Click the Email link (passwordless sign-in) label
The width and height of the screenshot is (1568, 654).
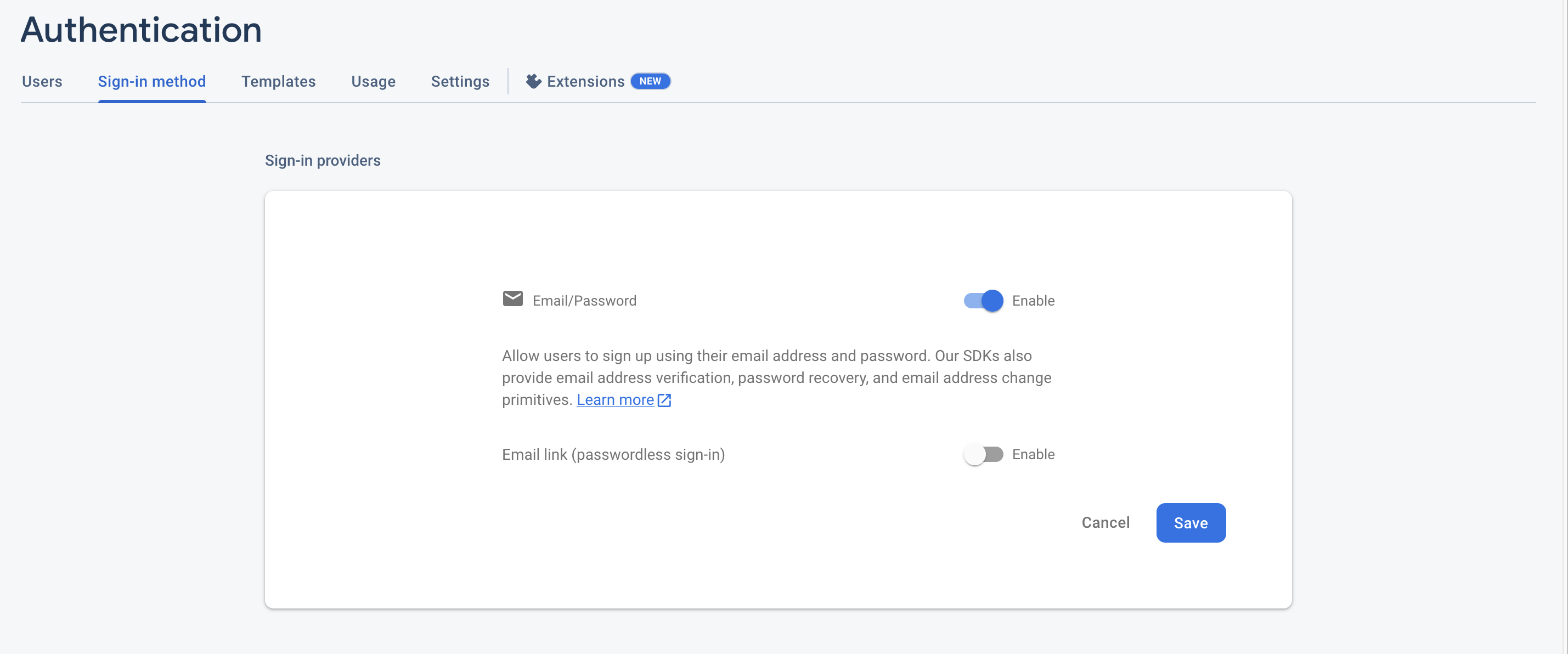tap(613, 454)
